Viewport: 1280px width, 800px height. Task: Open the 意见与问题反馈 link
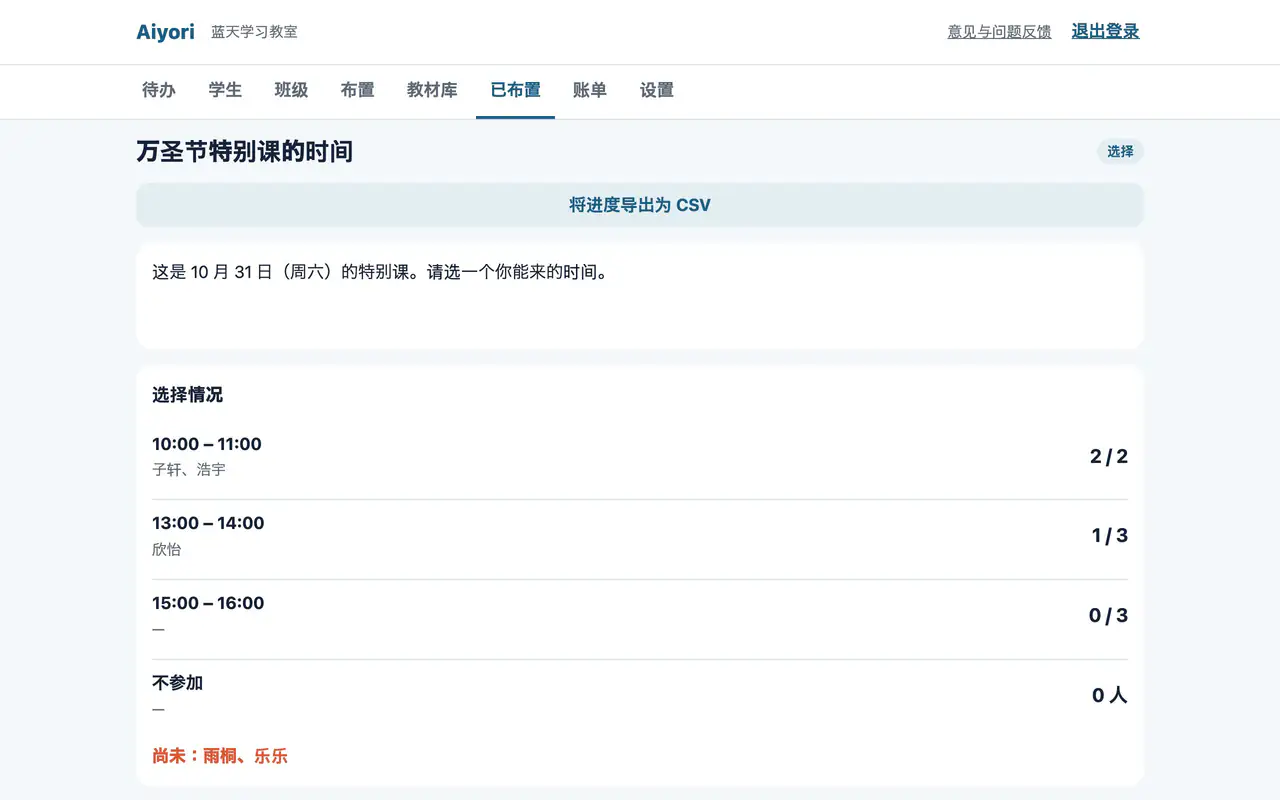[x=1000, y=32]
